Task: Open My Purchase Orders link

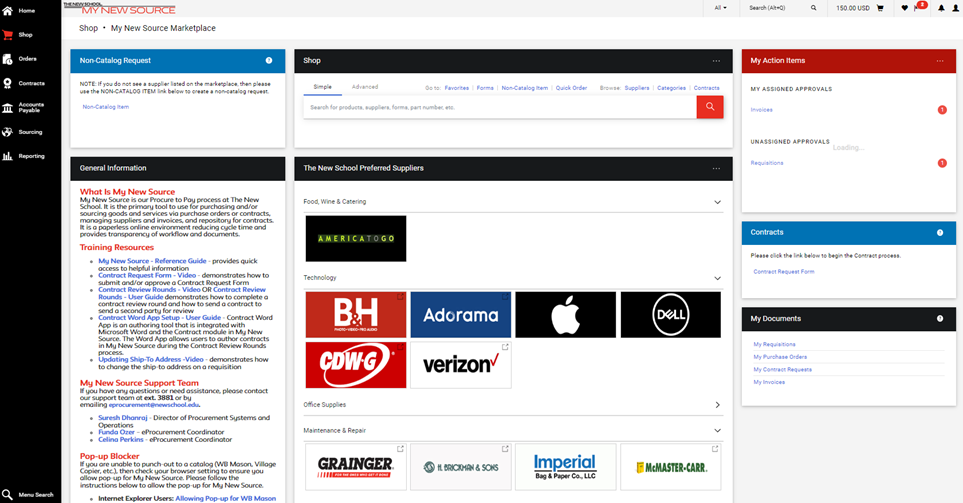Action: pyautogui.click(x=780, y=357)
